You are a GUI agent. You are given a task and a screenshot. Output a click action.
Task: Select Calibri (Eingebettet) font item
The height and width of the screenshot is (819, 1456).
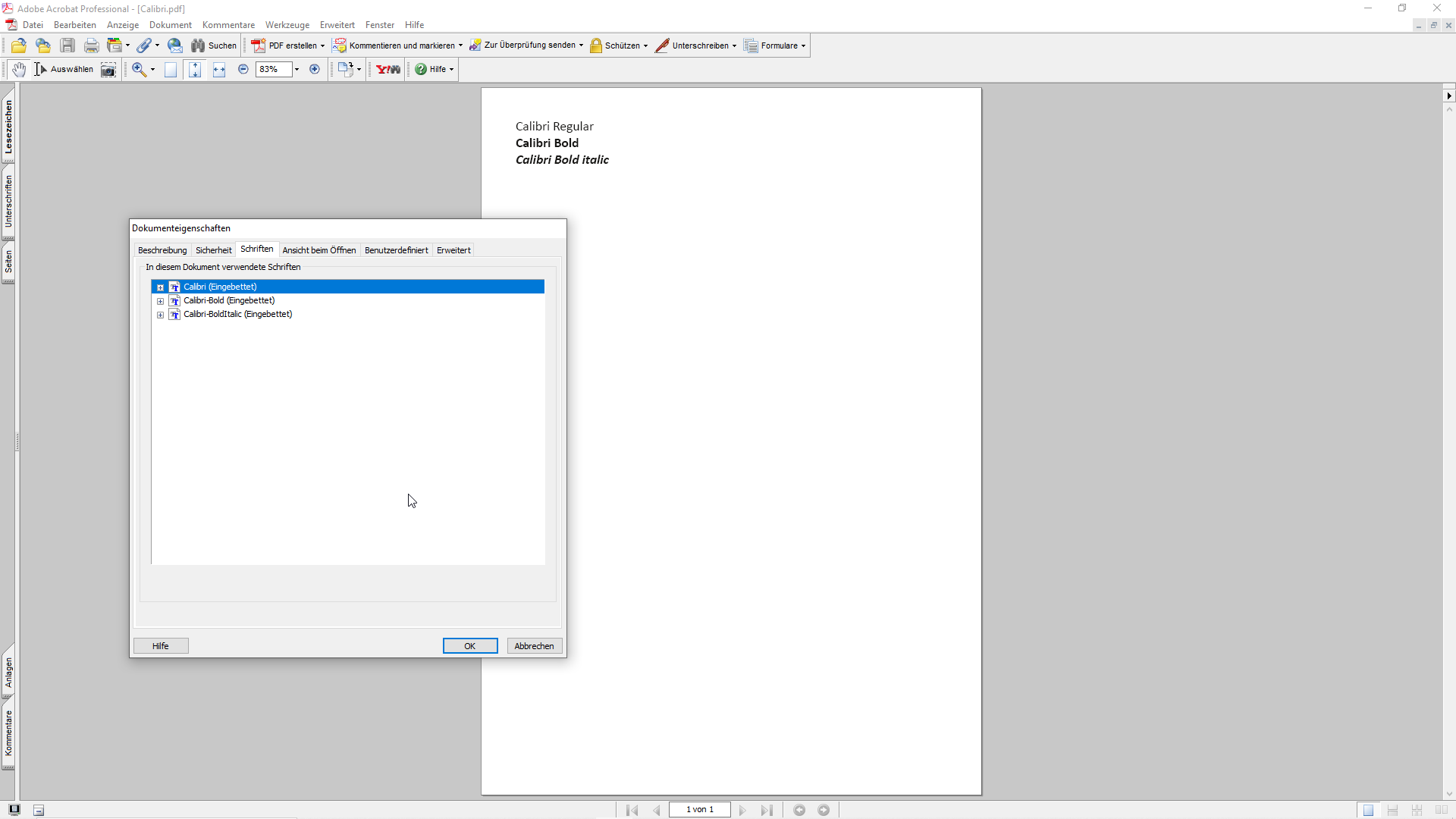(220, 287)
